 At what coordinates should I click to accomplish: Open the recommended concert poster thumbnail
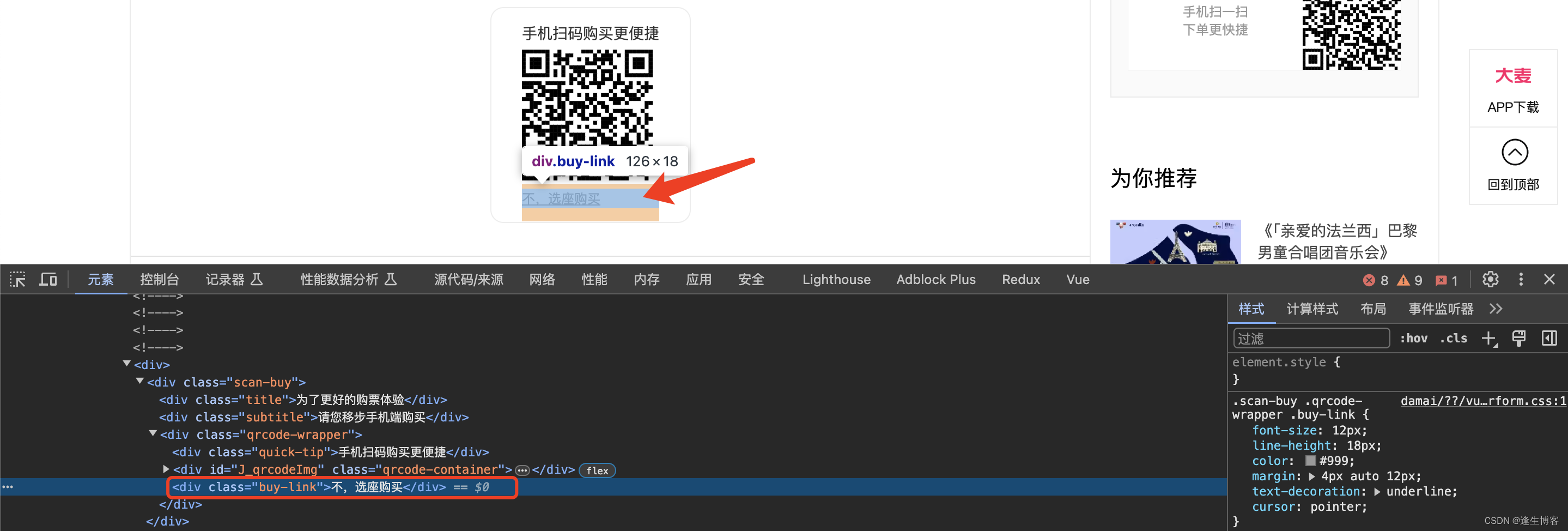pyautogui.click(x=1175, y=242)
